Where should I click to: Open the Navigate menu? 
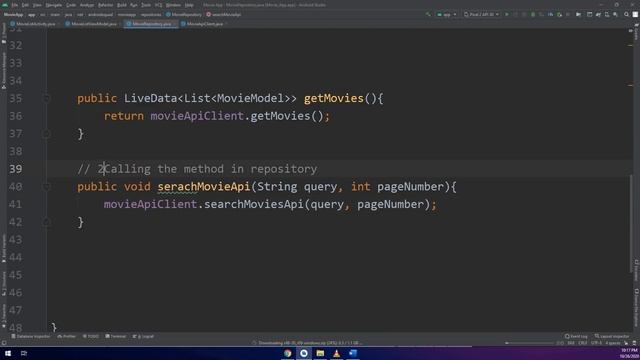[53, 5]
